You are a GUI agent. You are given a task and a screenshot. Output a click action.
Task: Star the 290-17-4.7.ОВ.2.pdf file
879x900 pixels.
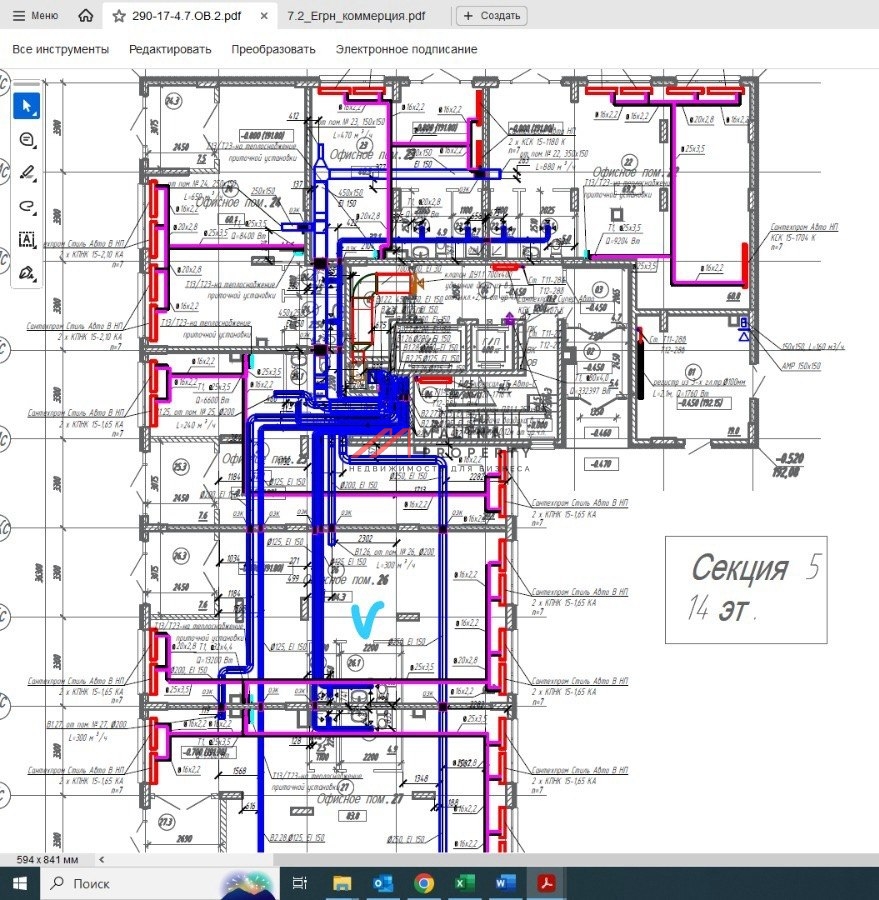point(119,16)
